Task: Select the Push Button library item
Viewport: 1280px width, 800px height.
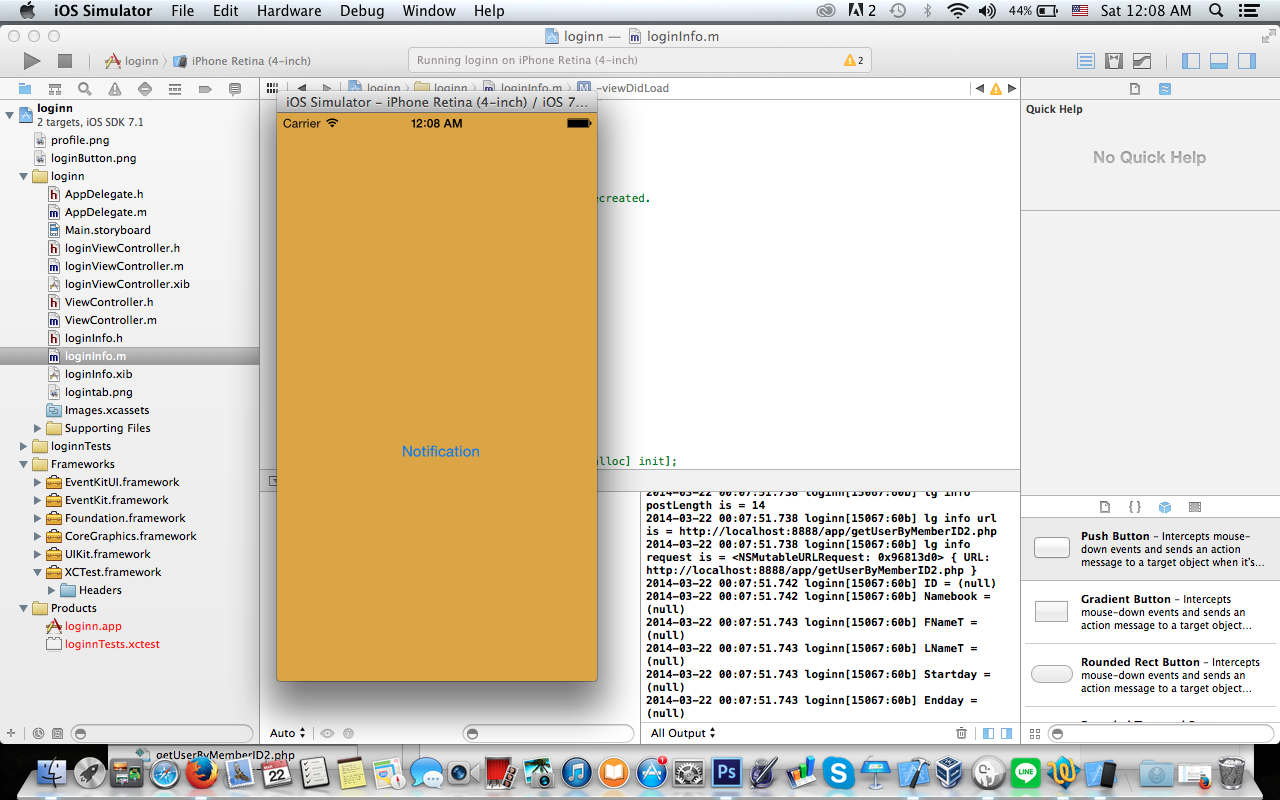Action: tap(1150, 549)
